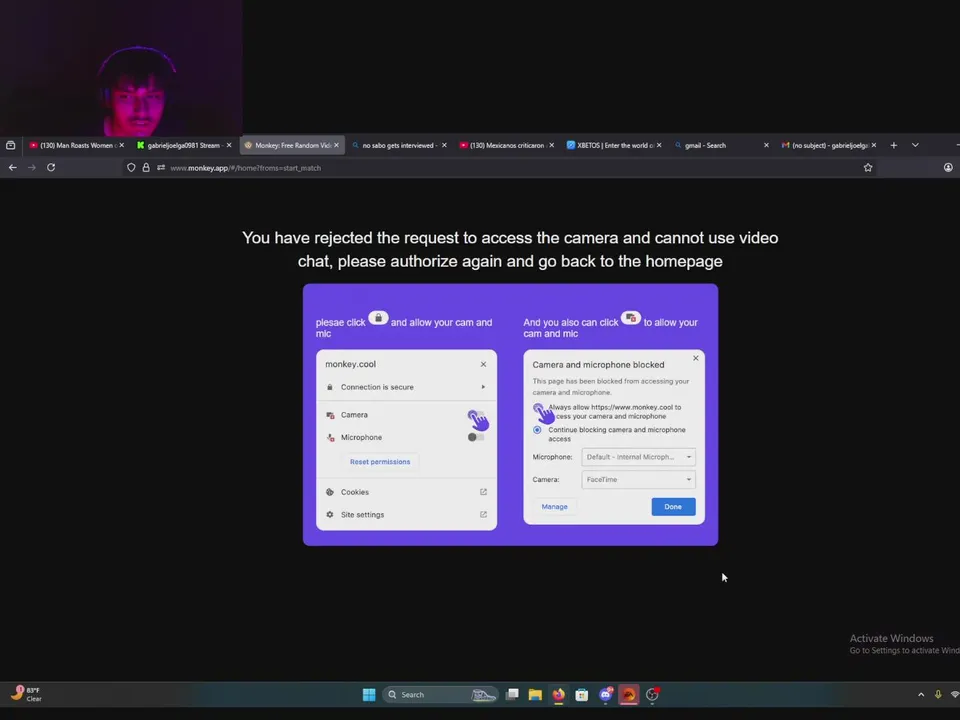Screen dimensions: 960x720
Task: Open the Windows Start menu
Action: [x=369, y=694]
